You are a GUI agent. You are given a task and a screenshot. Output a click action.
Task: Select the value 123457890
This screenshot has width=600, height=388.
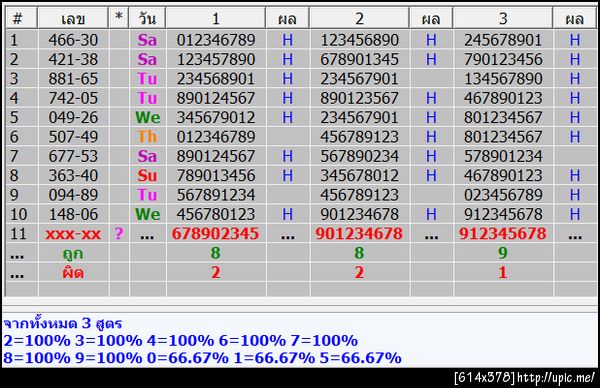click(x=215, y=59)
